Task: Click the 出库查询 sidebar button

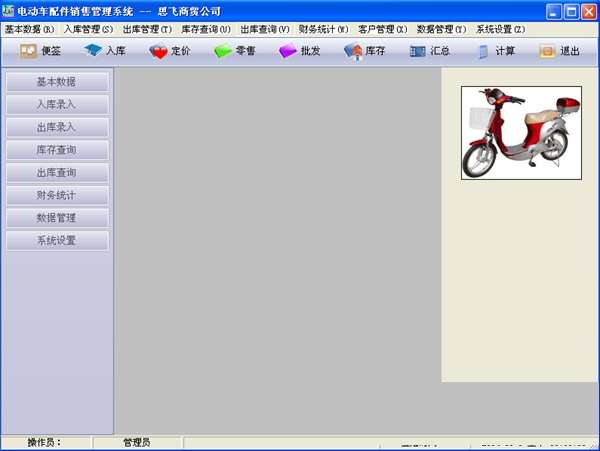Action: [57, 173]
